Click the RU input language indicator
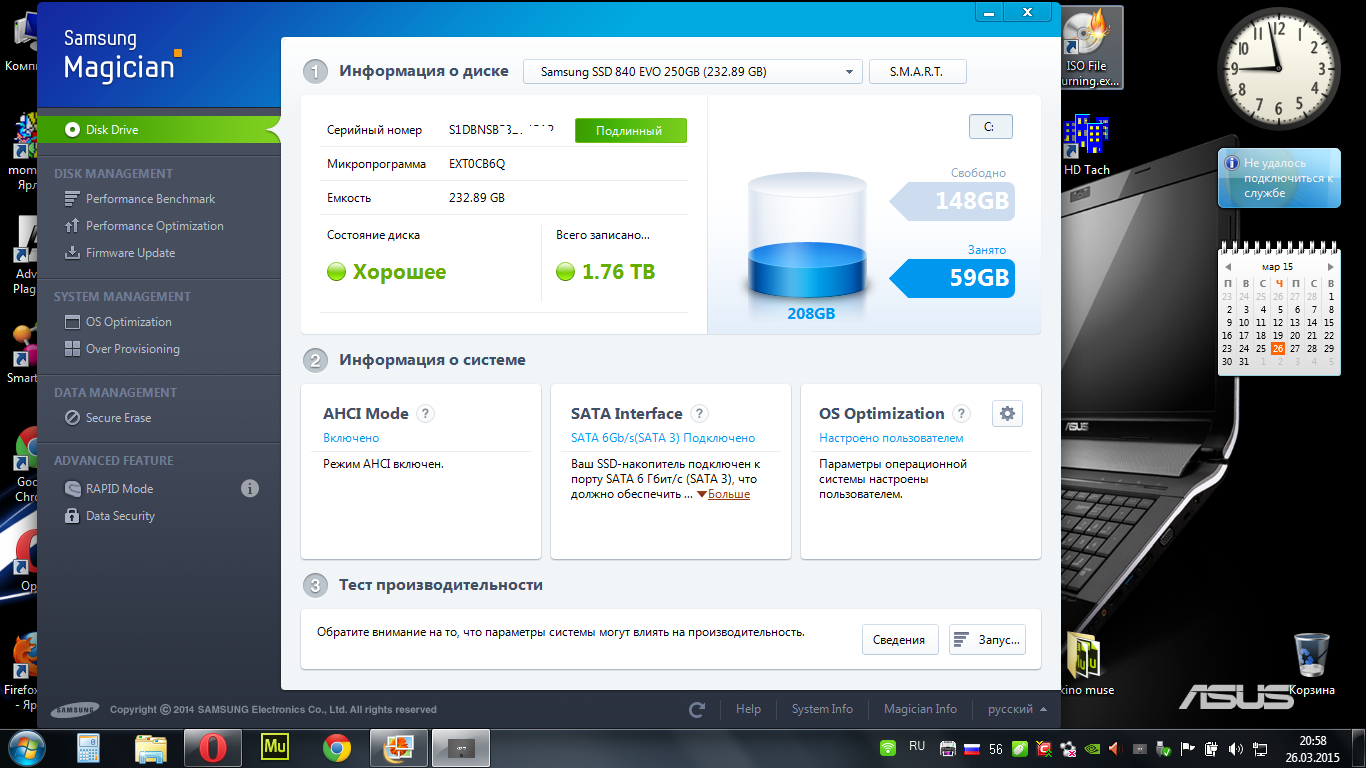Image resolution: width=1366 pixels, height=768 pixels. (917, 746)
